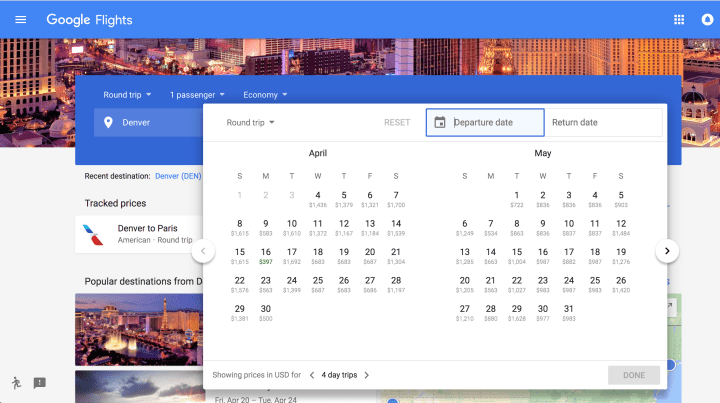The height and width of the screenshot is (403, 720).
Task: Select May 31 in the calendar
Action: point(569,313)
